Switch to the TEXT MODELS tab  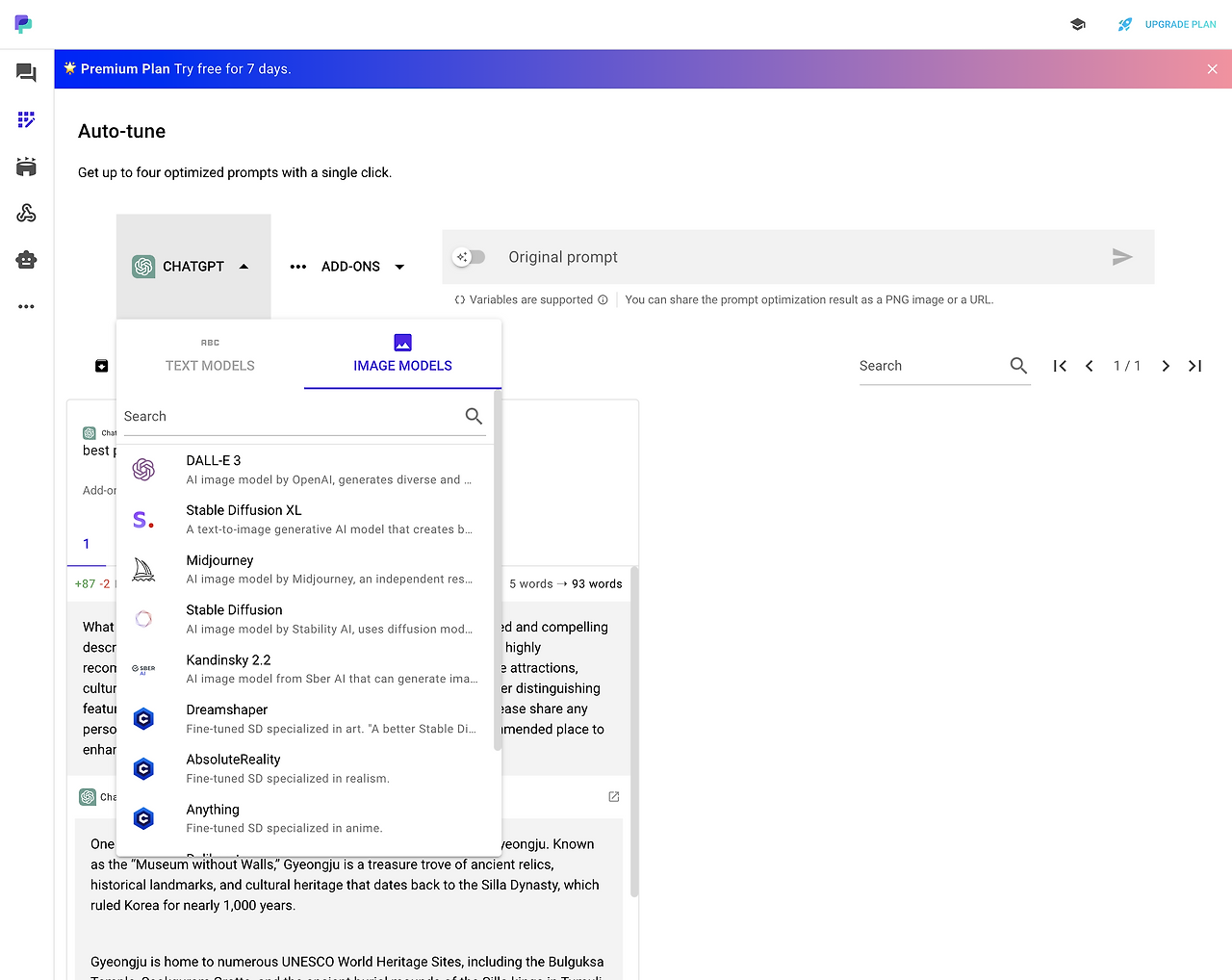coord(210,354)
